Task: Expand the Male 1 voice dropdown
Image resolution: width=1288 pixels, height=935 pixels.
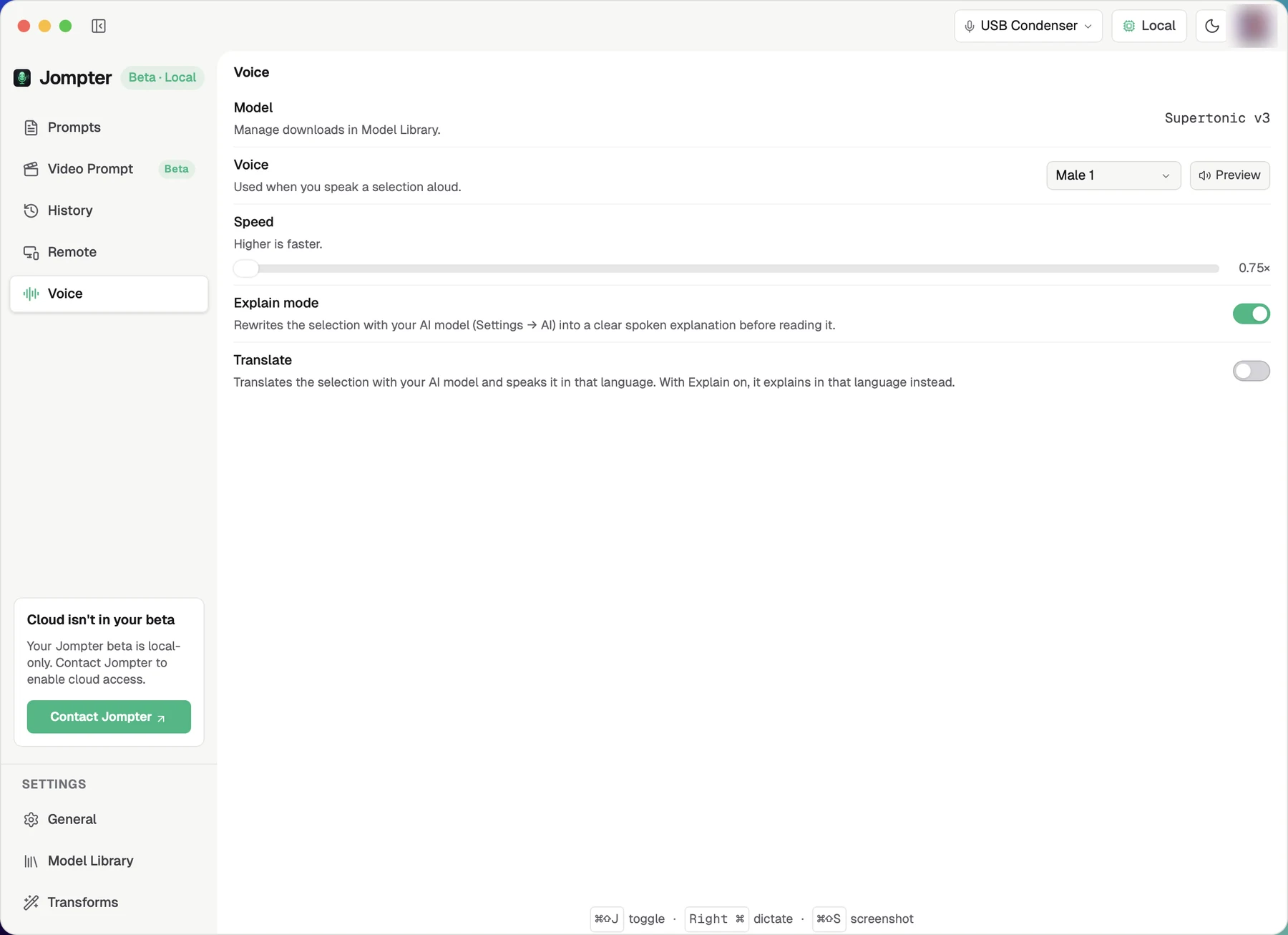Action: pos(1113,175)
